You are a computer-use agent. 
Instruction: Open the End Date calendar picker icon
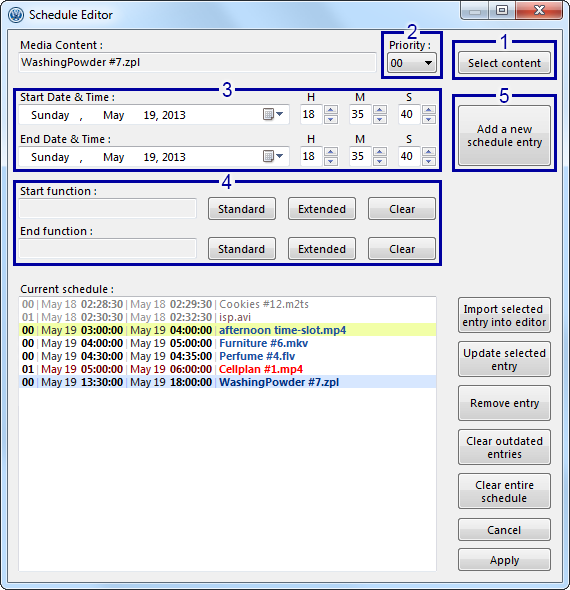coord(273,156)
